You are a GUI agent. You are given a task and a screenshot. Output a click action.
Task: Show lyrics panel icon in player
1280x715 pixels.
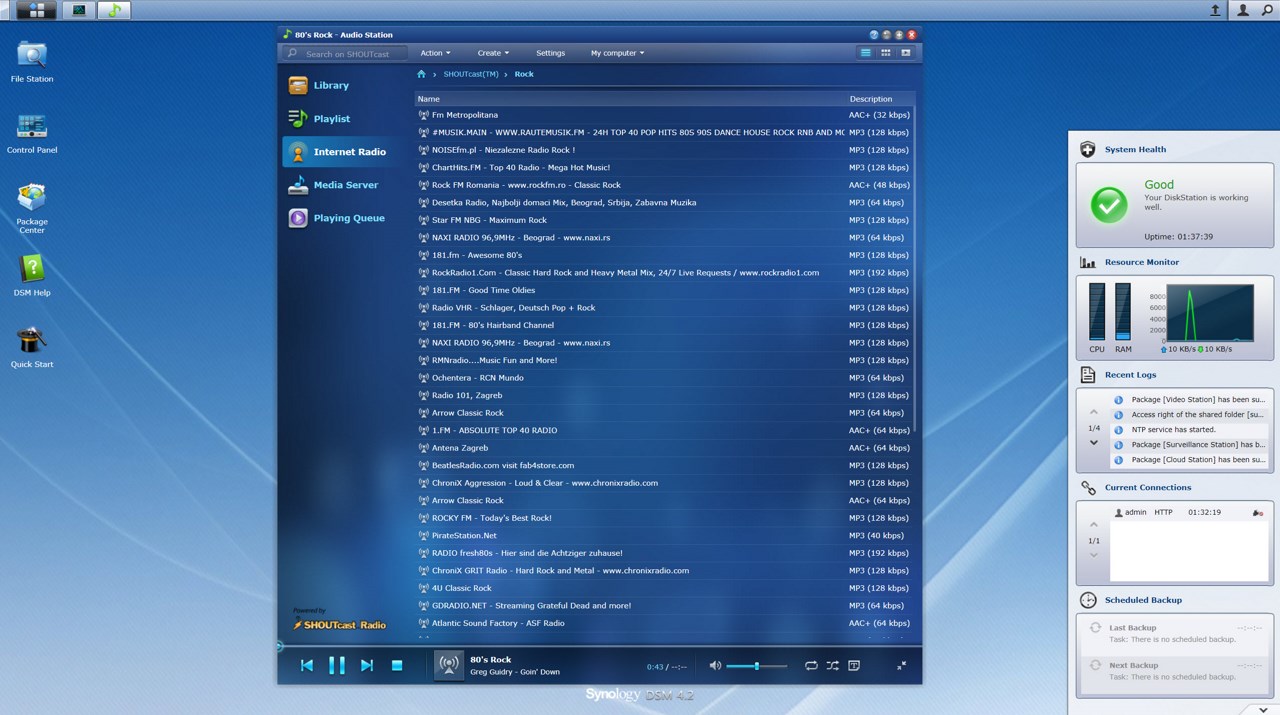pyautogui.click(x=854, y=665)
